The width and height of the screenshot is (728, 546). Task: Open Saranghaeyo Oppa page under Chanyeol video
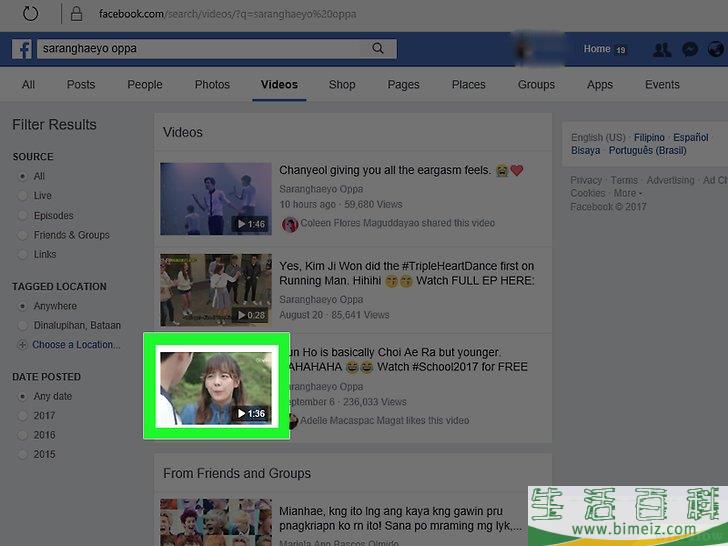tap(321, 189)
